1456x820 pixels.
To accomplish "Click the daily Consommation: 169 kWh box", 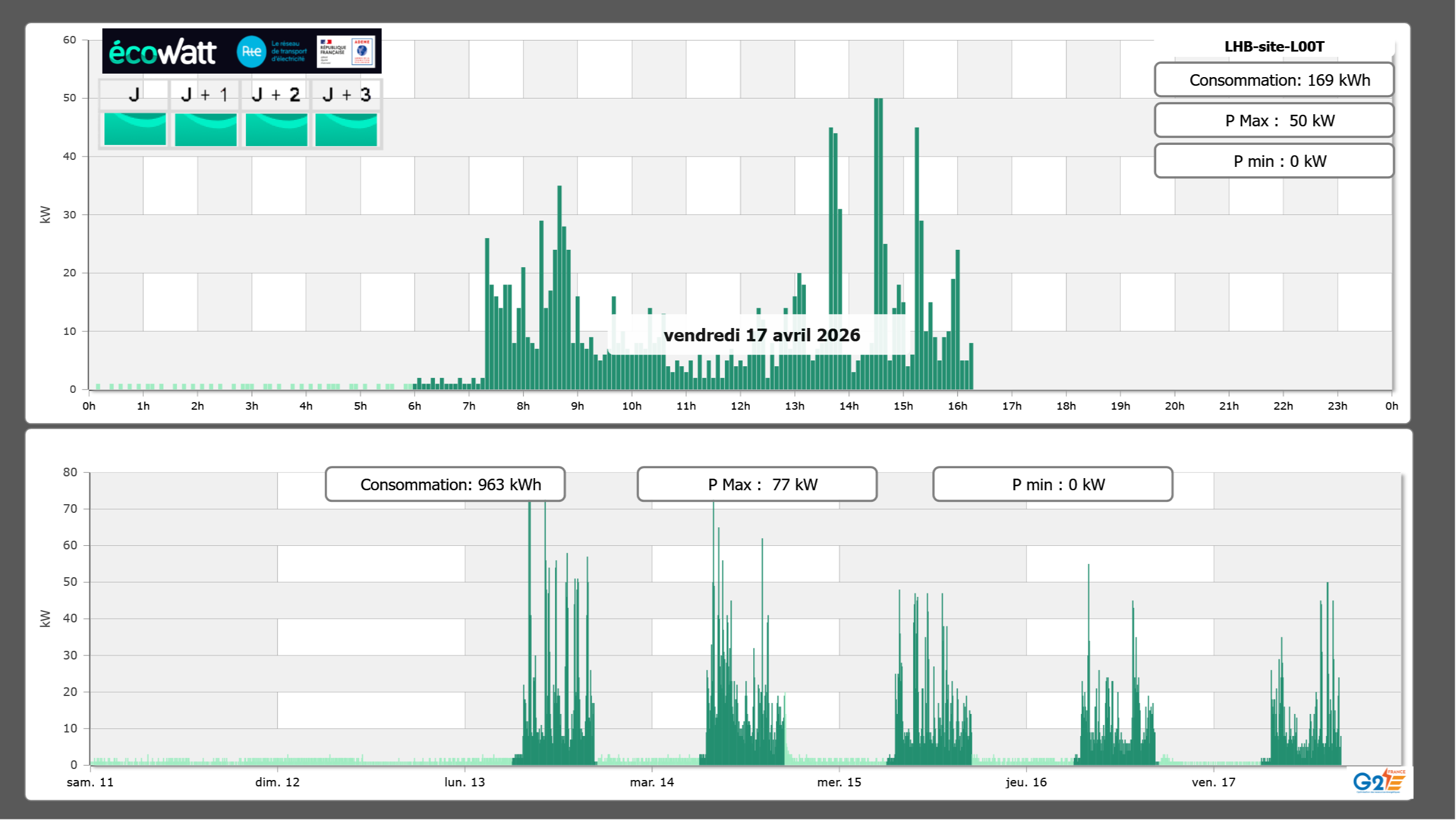I will pyautogui.click(x=1273, y=80).
